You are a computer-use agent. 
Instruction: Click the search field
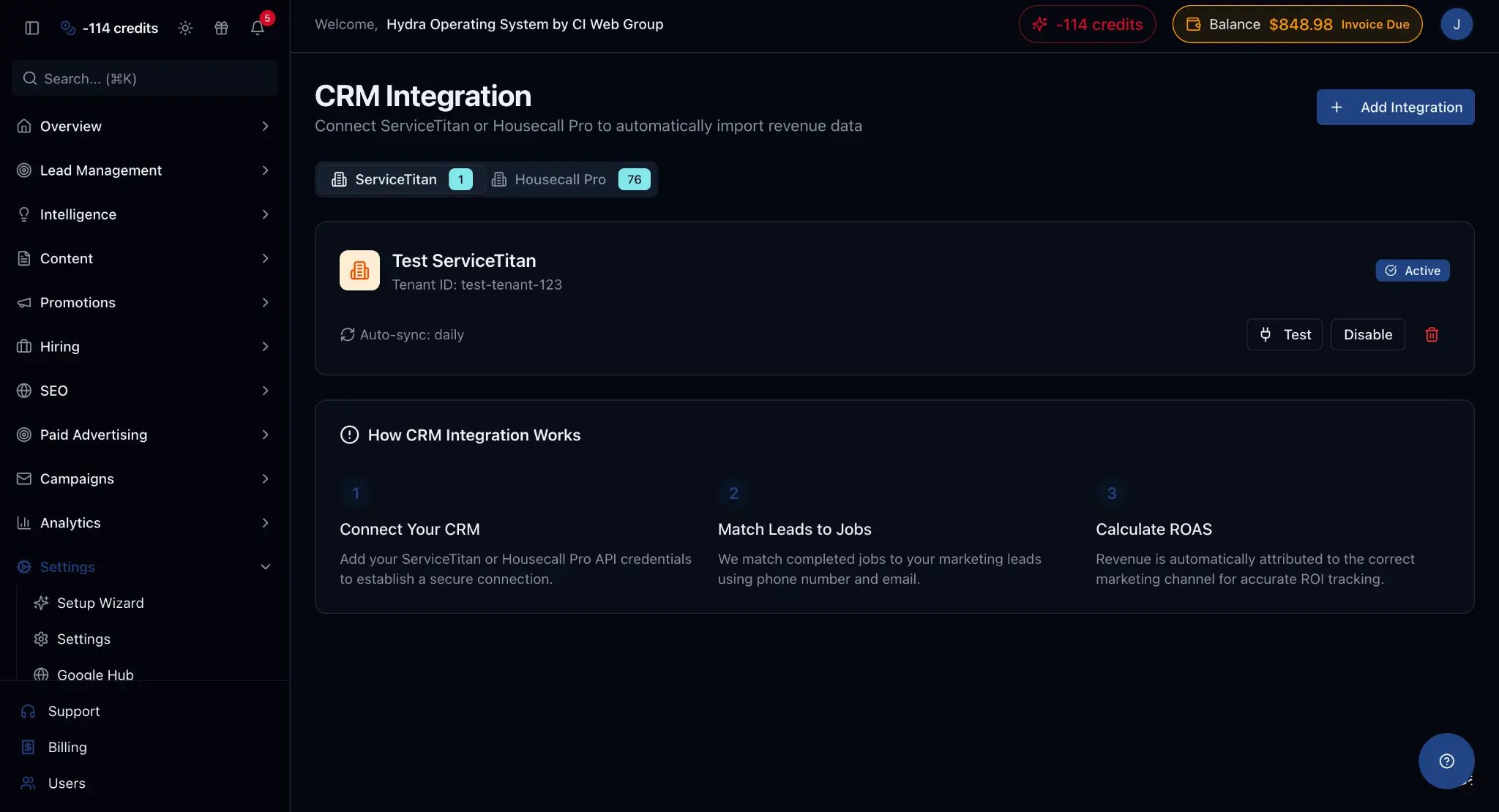tap(145, 78)
